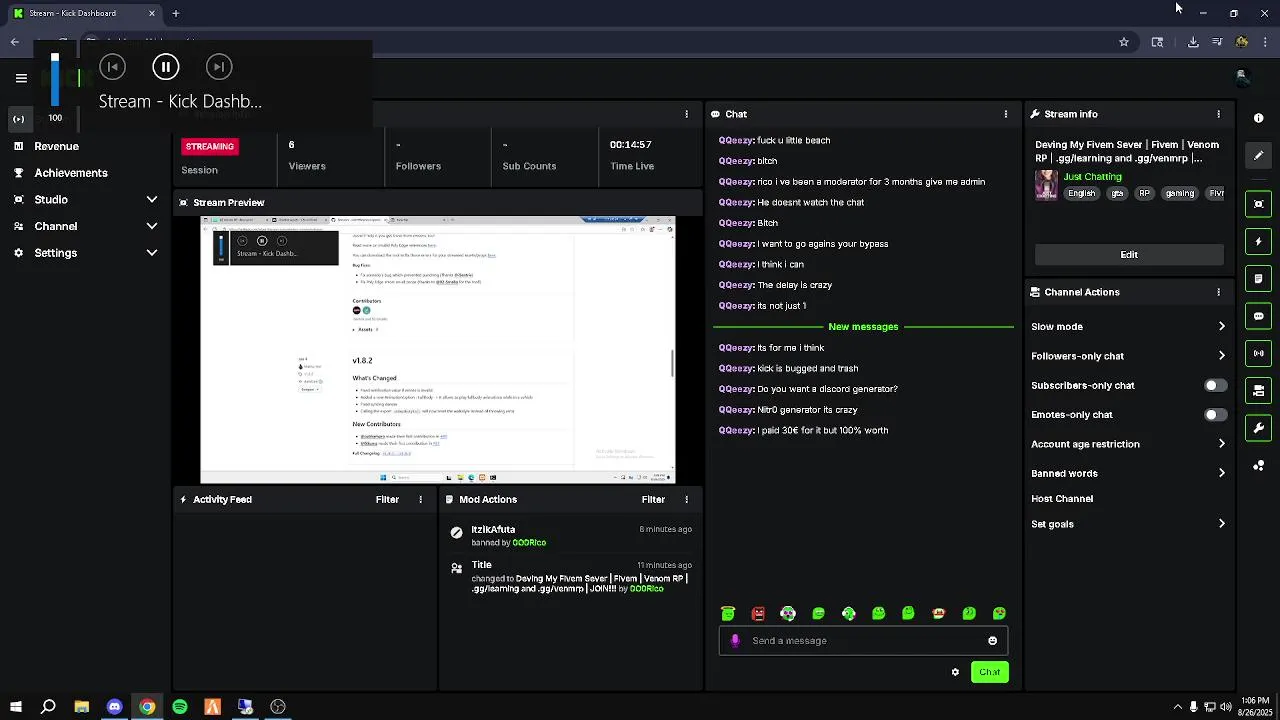This screenshot has height=720, width=1280.
Task: Open the emoji picker in message box
Action: [x=992, y=641]
